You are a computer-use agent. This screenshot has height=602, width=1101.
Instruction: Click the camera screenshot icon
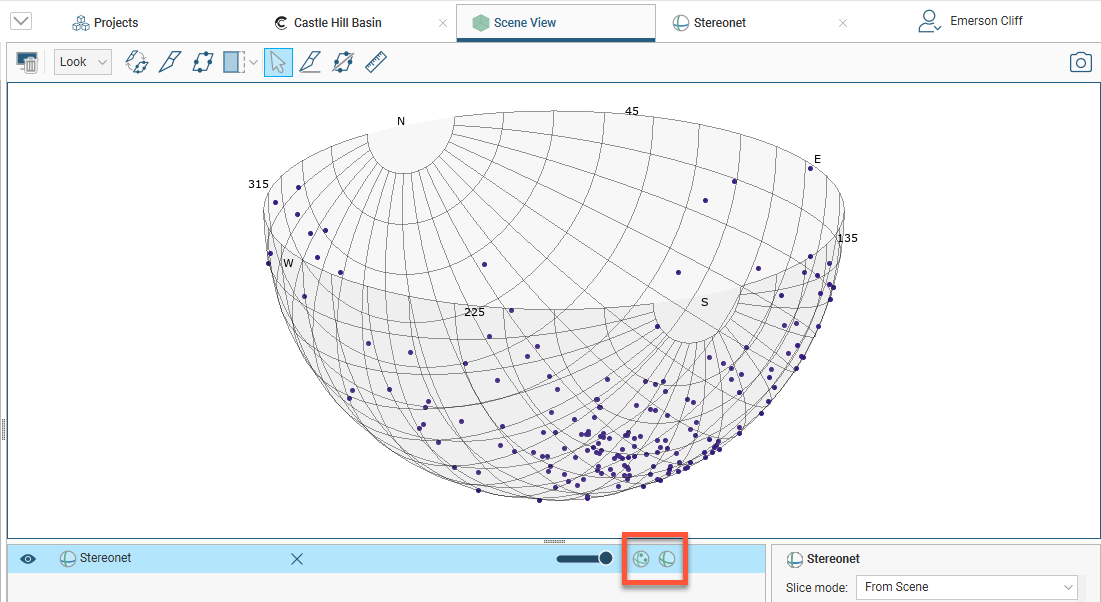[x=1080, y=62]
